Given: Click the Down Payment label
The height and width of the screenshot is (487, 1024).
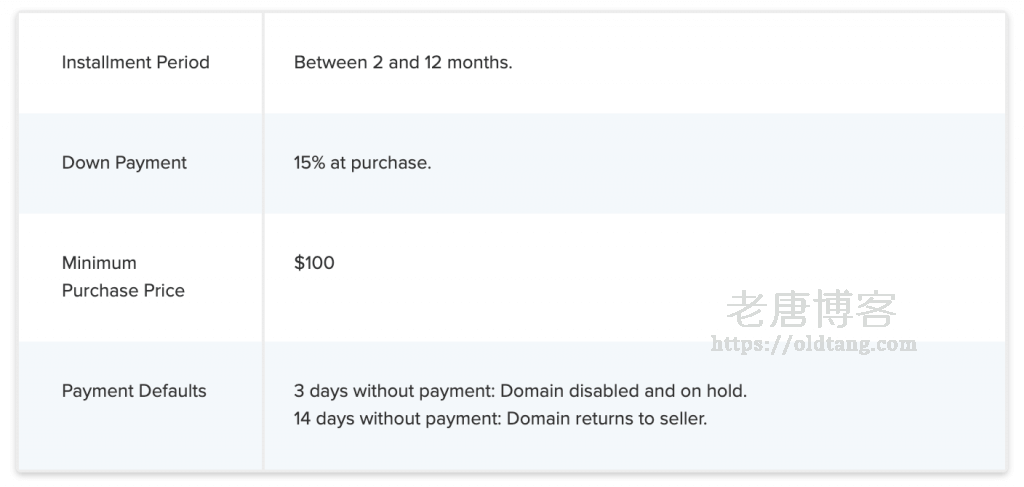Looking at the screenshot, I should tap(124, 163).
